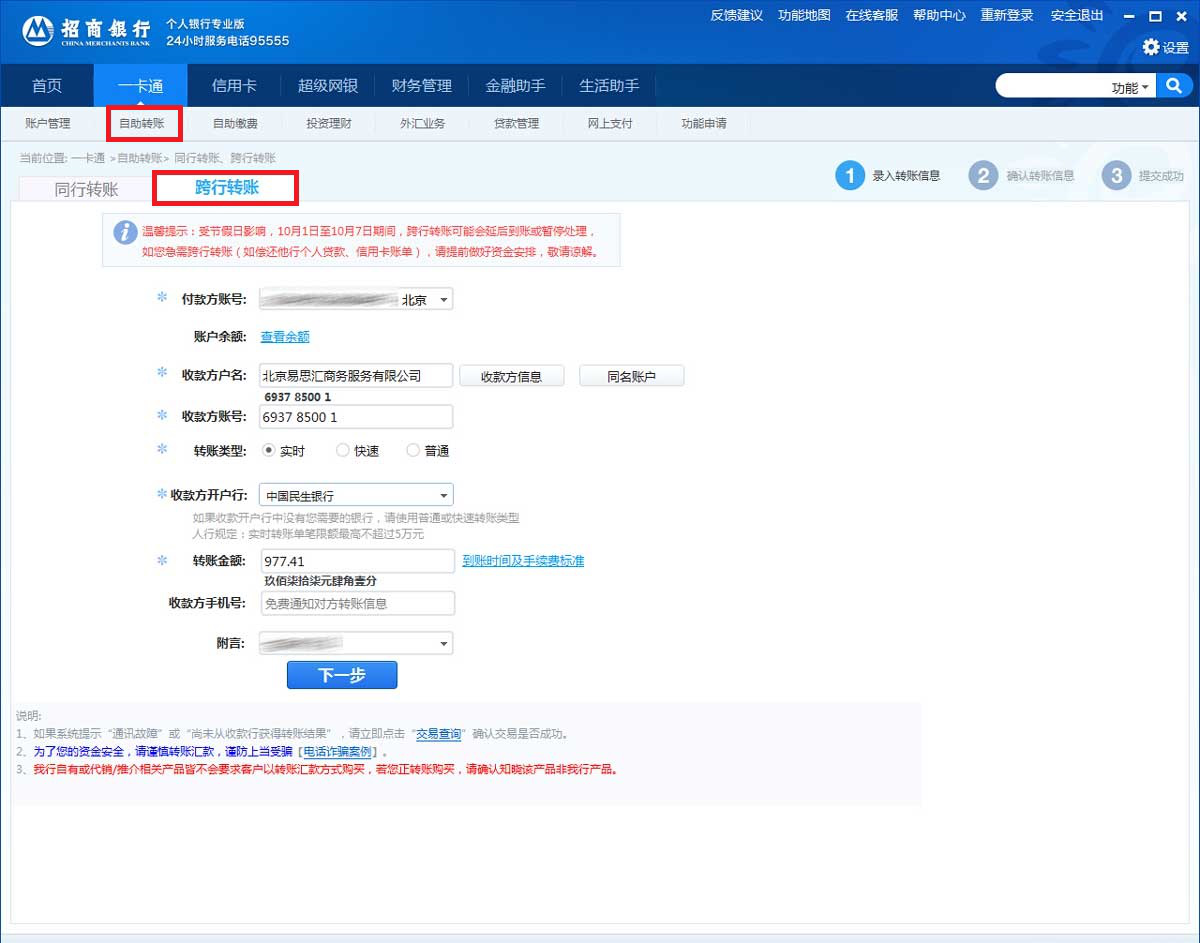Click 反馈建议 in the top bar
1200x943 pixels.
point(737,15)
